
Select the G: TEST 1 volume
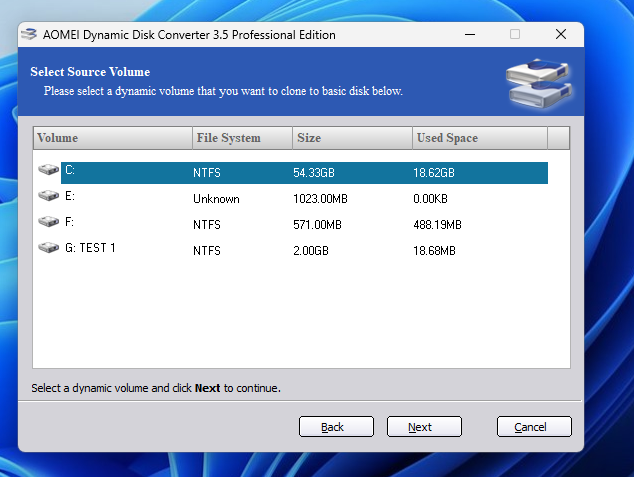[304, 250]
